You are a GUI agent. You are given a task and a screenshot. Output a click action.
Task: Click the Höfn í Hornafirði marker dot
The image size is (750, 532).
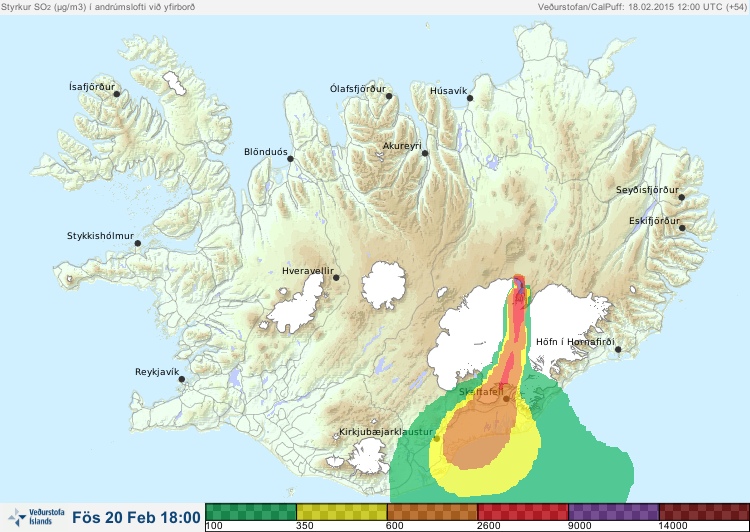click(618, 350)
